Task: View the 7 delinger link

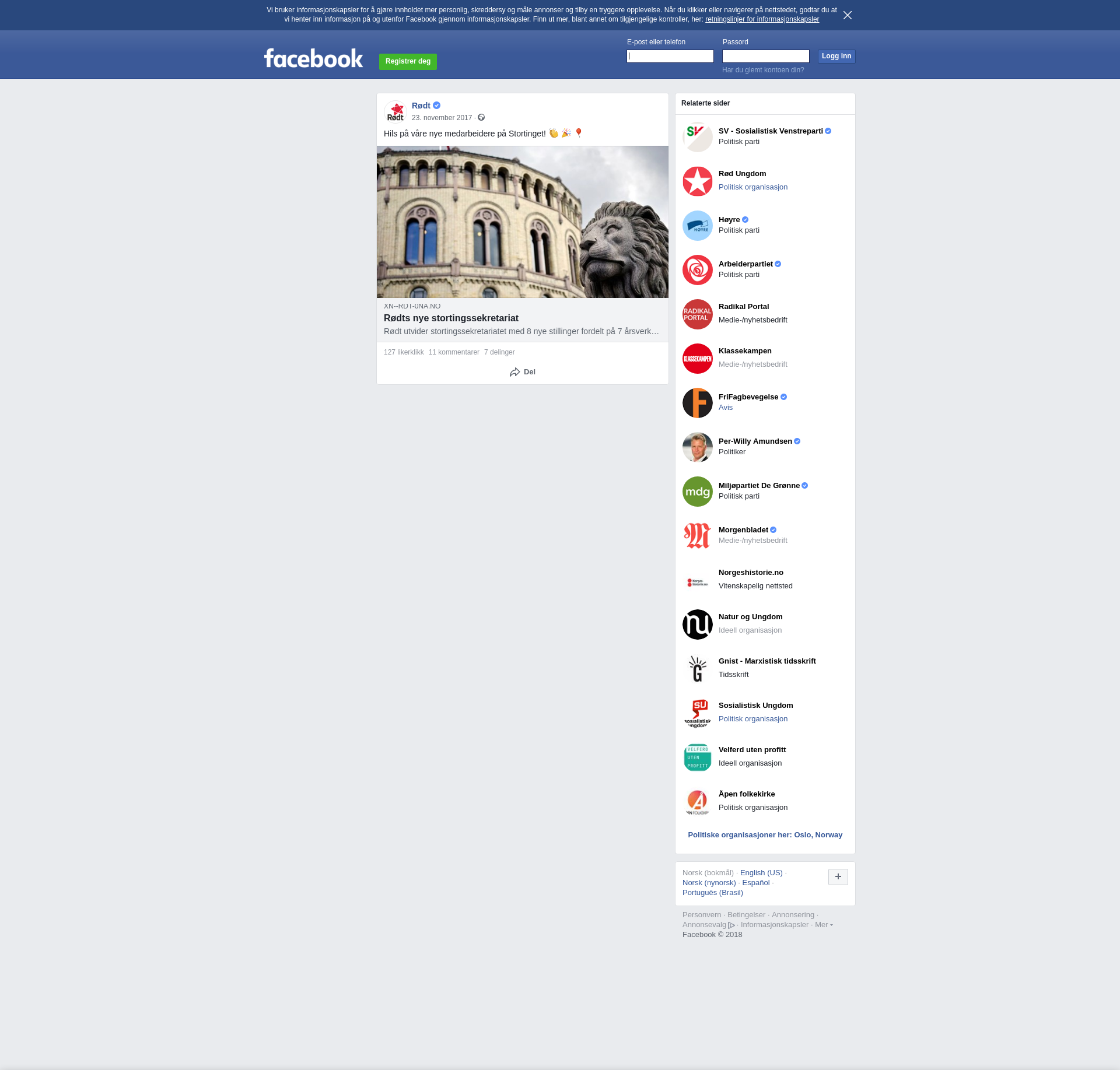Action: tap(499, 352)
